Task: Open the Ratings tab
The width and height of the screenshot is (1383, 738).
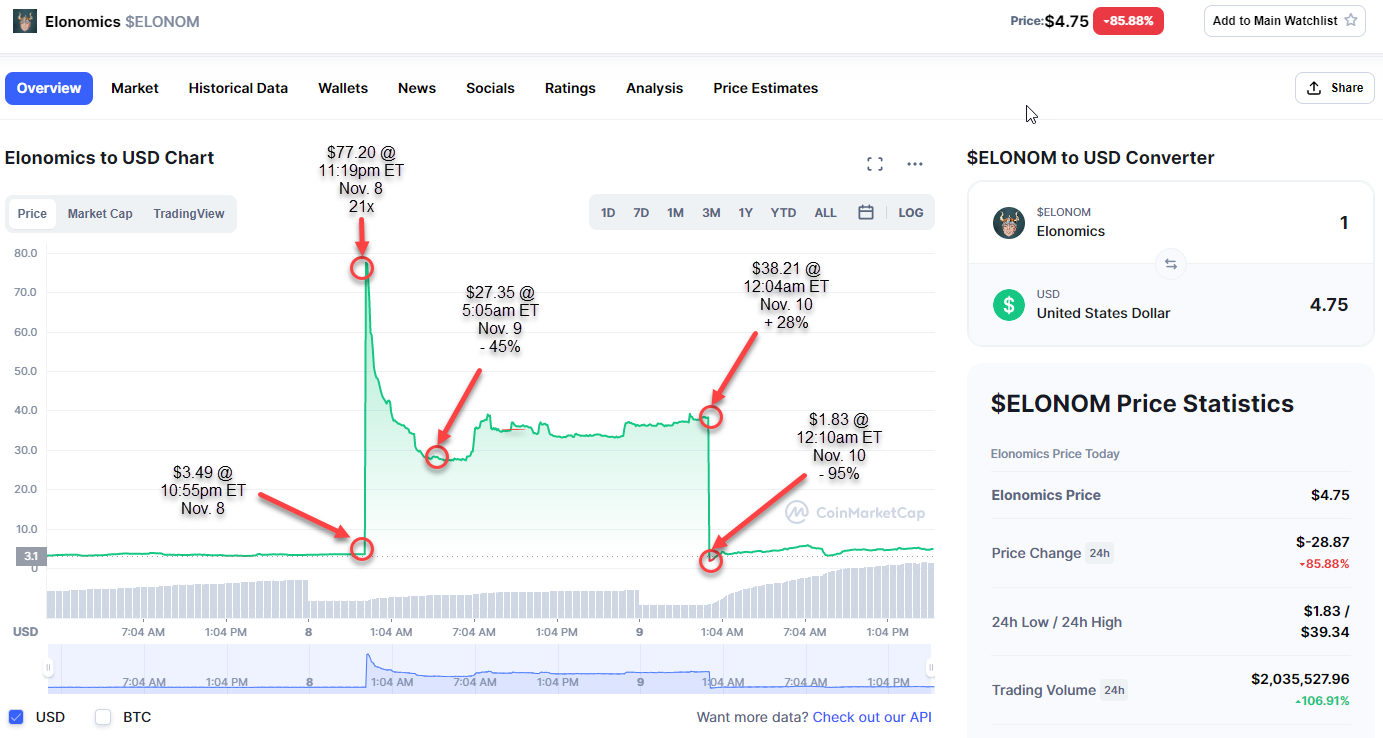Action: (570, 88)
